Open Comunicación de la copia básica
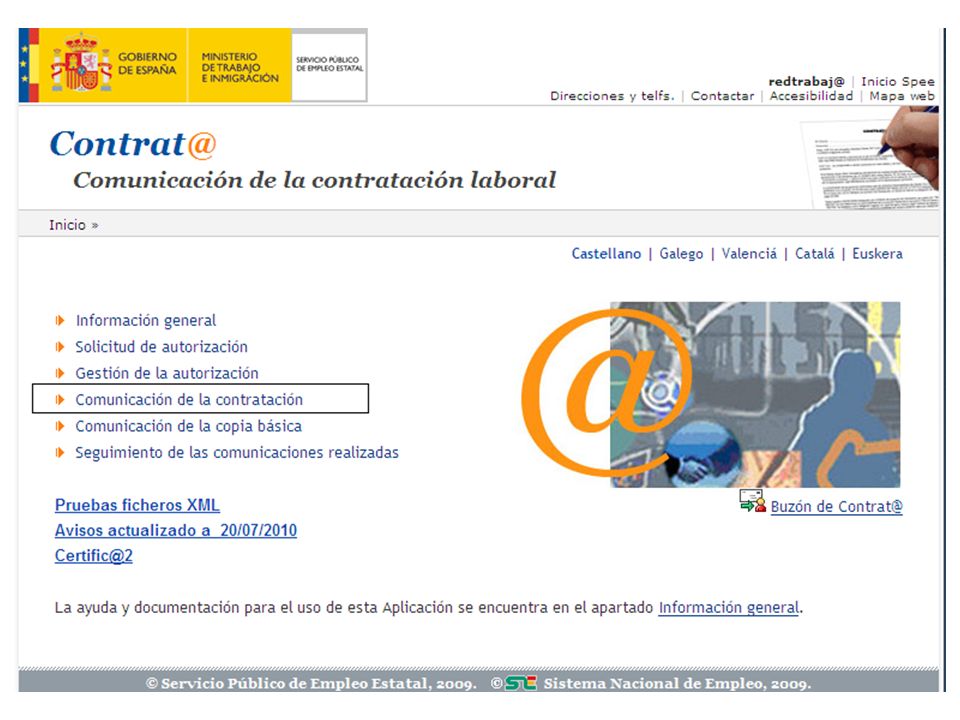Viewport: 960px width, 720px height. tap(189, 426)
